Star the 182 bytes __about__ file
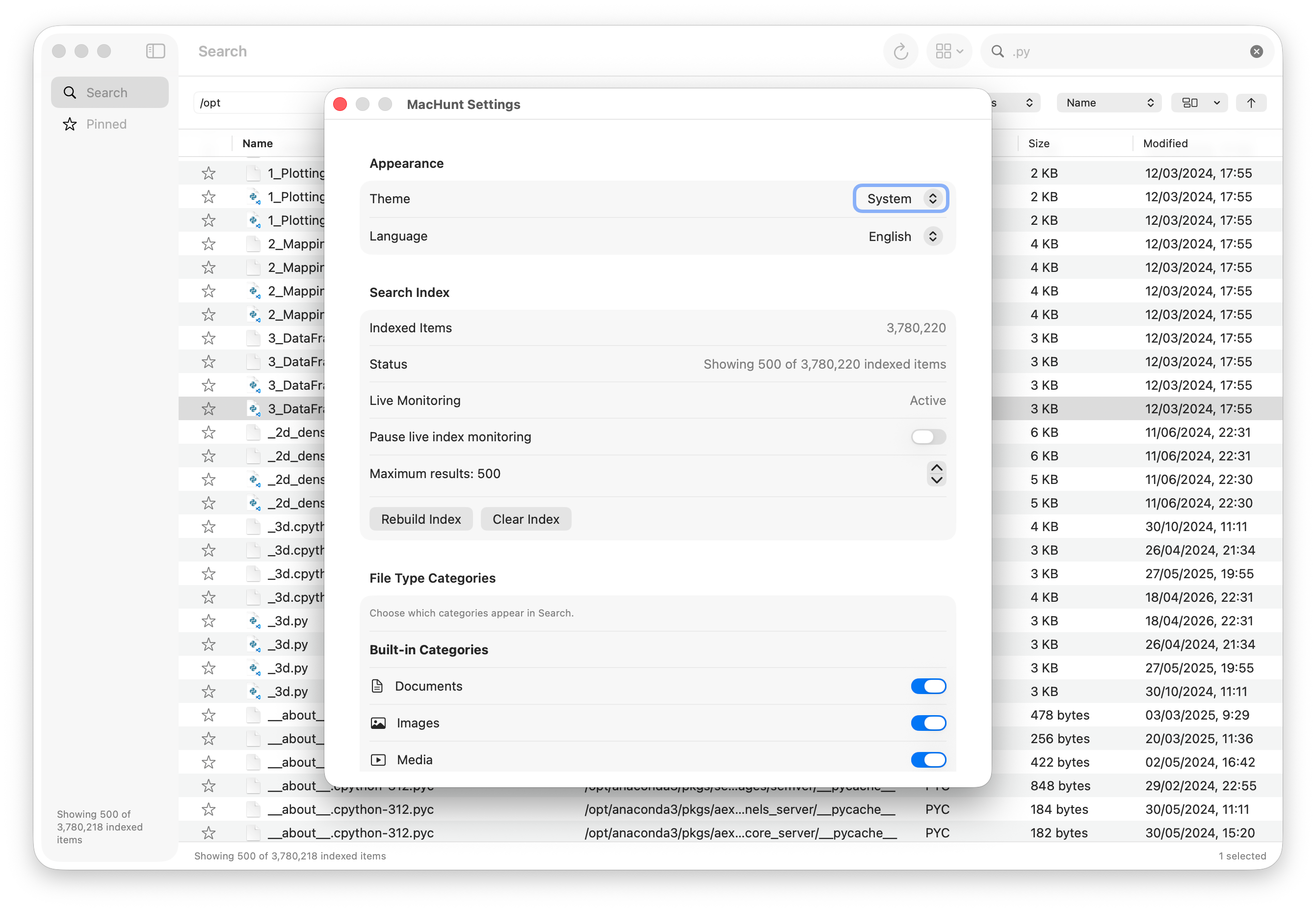Image resolution: width=1316 pixels, height=911 pixels. (x=209, y=833)
